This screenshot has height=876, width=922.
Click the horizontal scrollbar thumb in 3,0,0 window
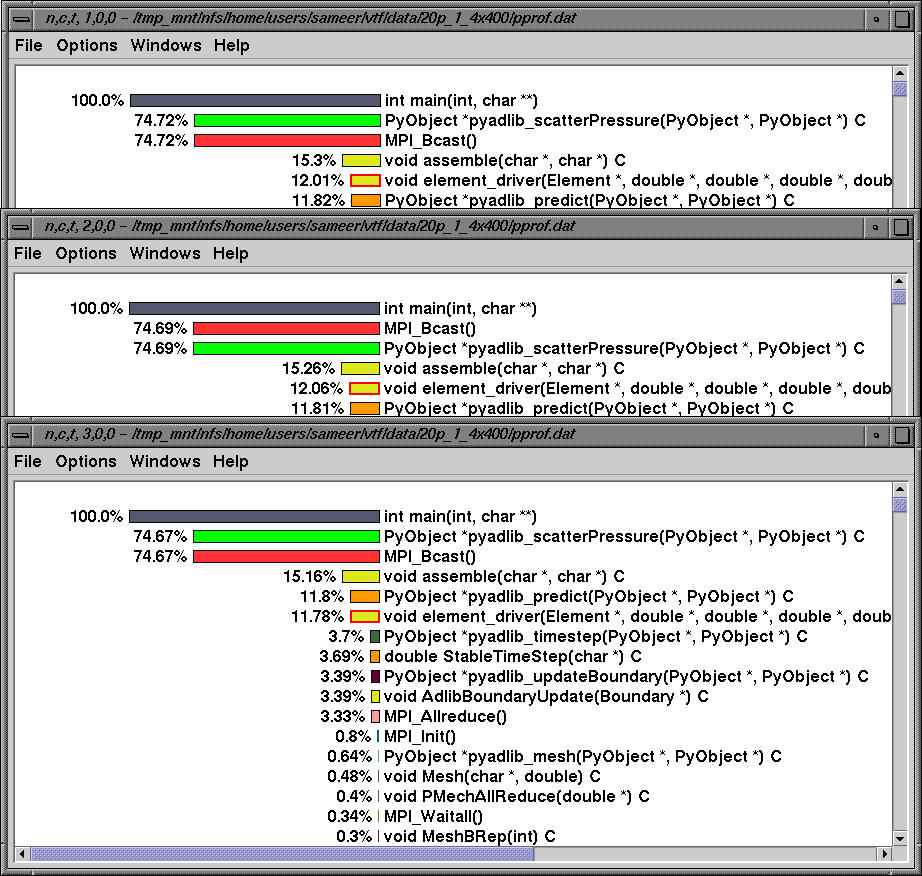pos(282,853)
